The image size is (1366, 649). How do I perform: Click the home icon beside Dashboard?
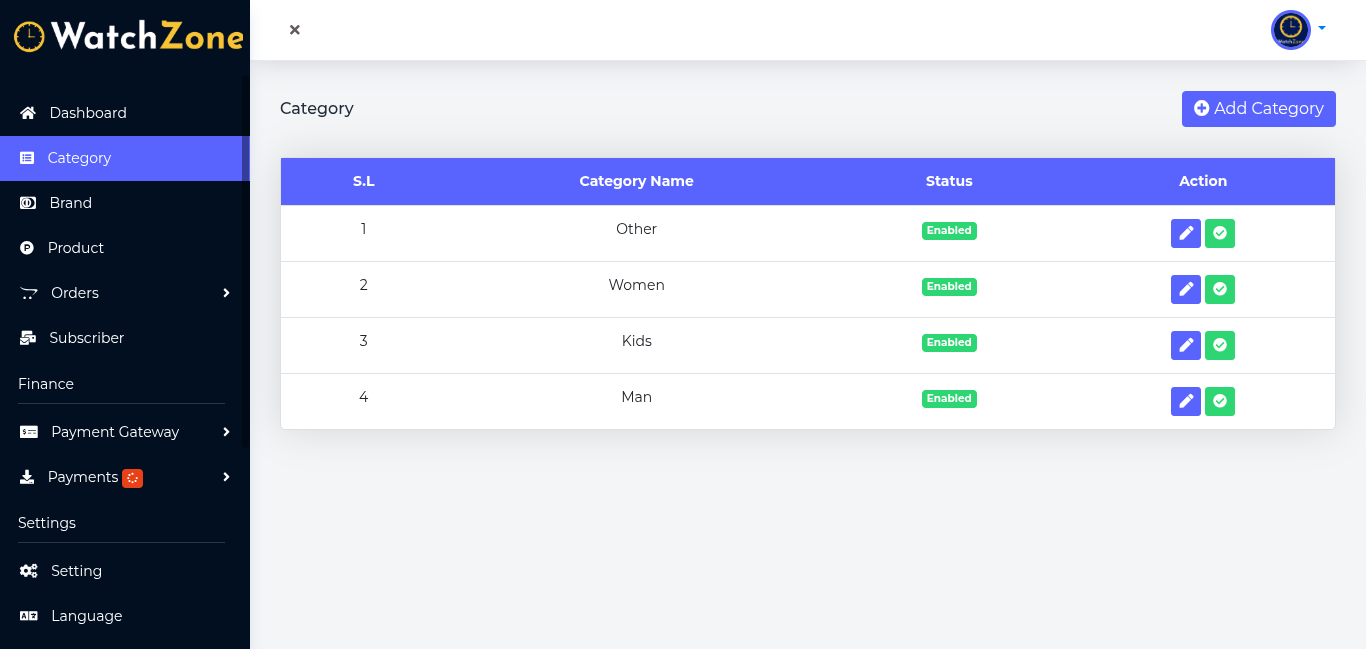pyautogui.click(x=28, y=113)
